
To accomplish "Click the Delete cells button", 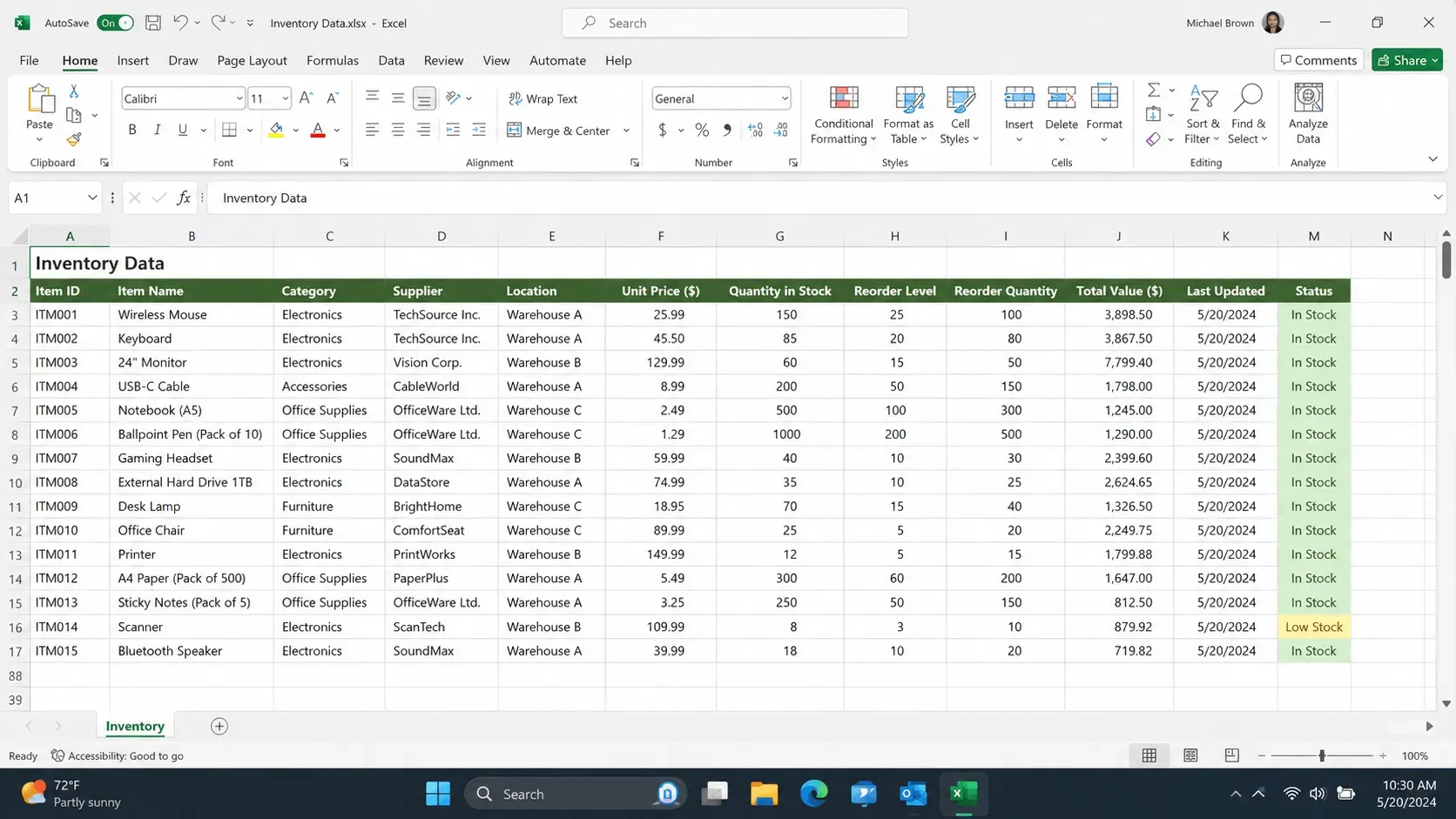I will 1062,114.
